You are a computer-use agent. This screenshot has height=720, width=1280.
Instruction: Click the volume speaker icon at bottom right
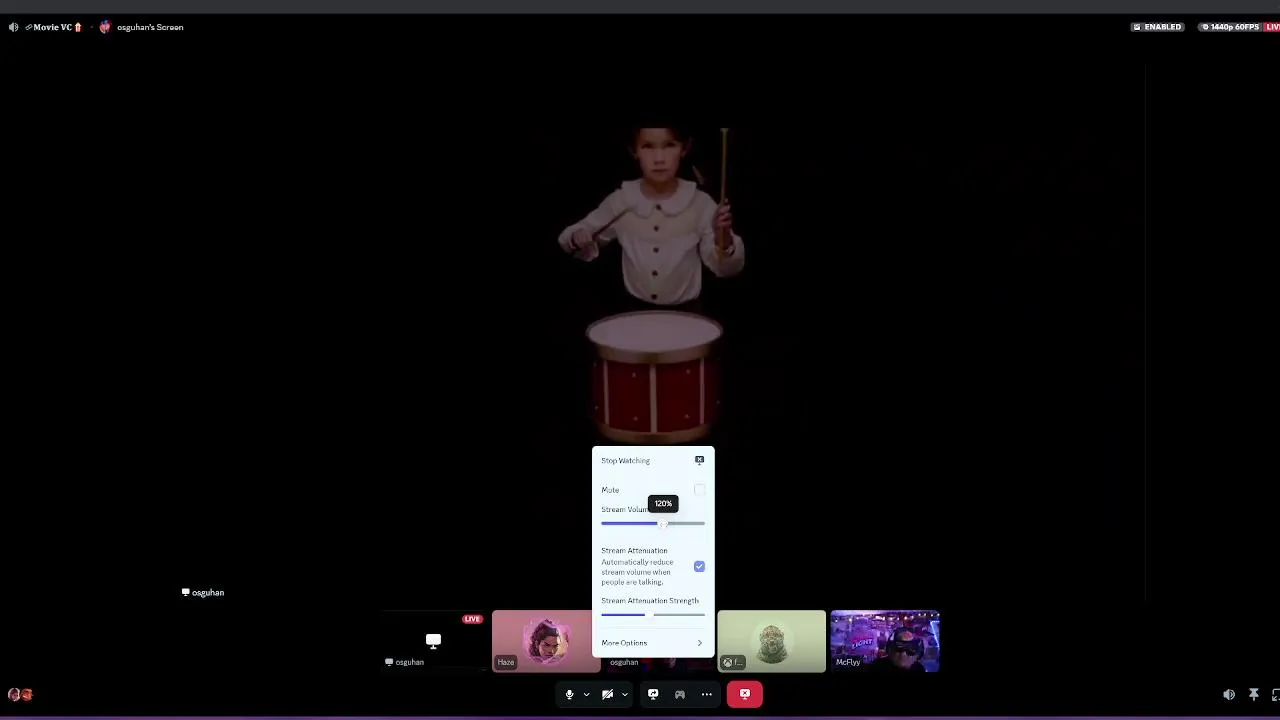(x=1229, y=695)
